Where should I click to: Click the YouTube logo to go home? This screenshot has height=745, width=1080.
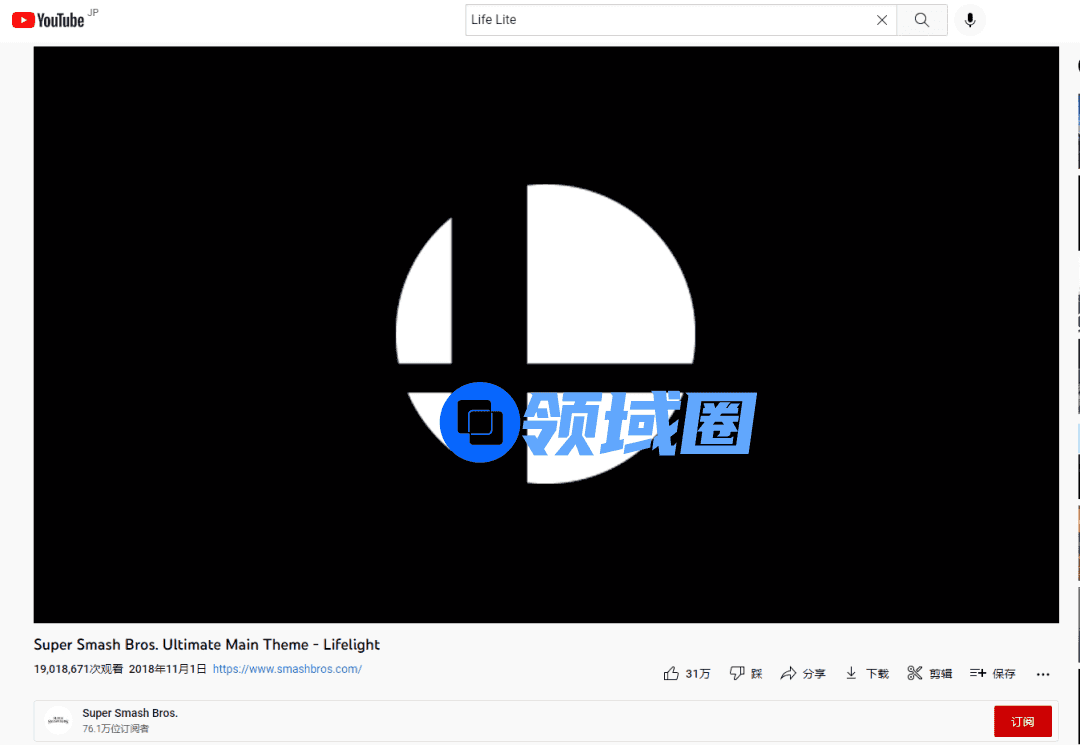[48, 20]
